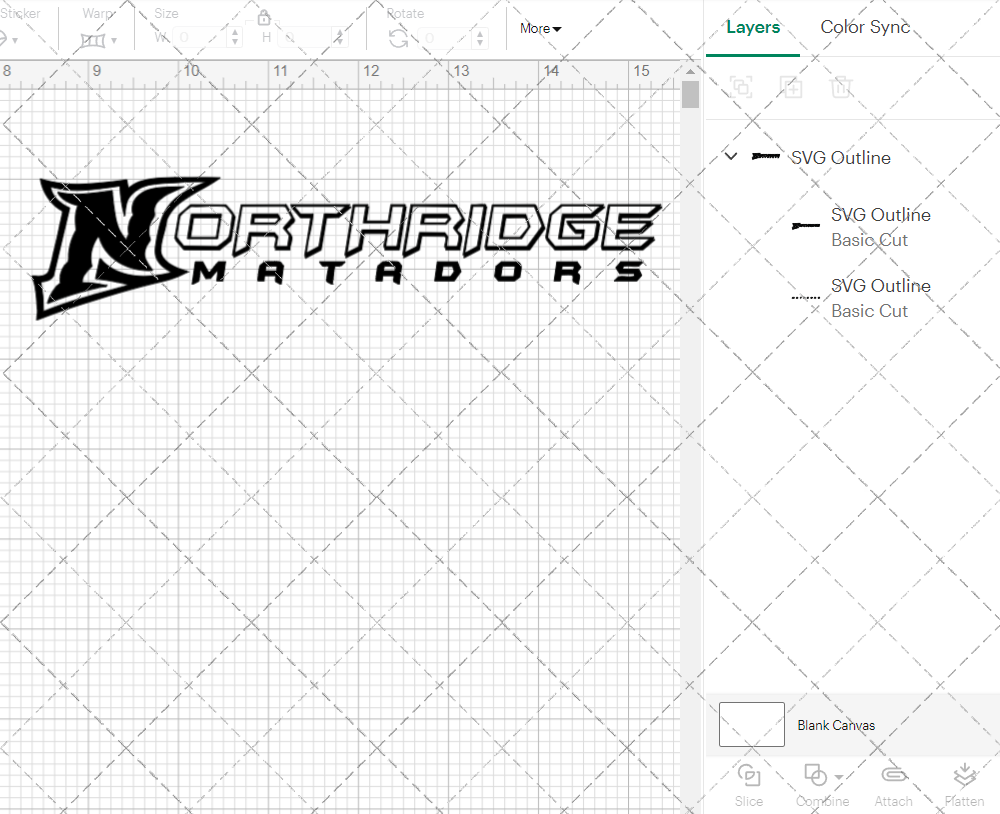This screenshot has width=1000, height=814.
Task: Switch to the Color Sync tab
Action: (865, 27)
